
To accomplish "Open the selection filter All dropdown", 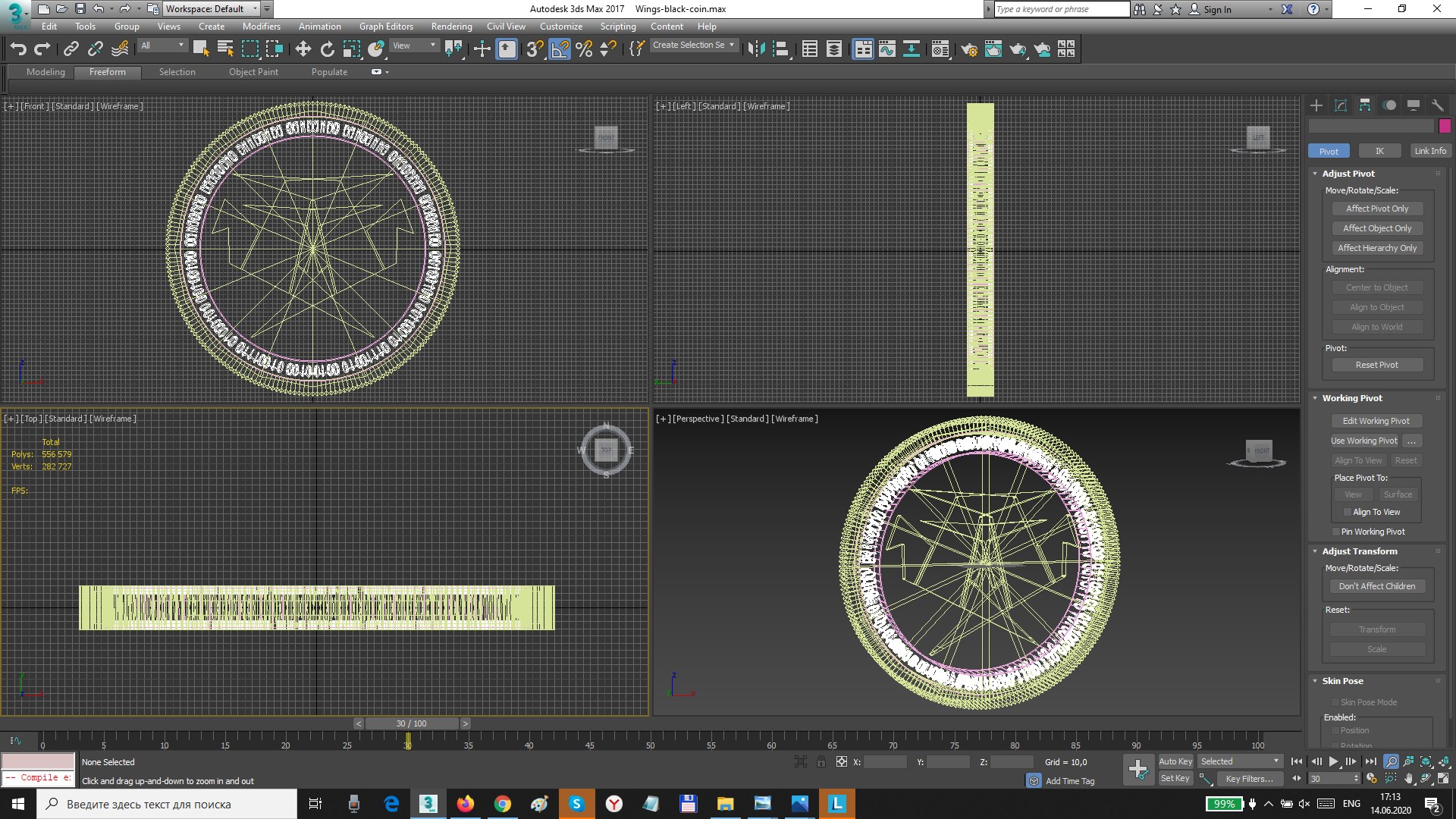I will (162, 45).
